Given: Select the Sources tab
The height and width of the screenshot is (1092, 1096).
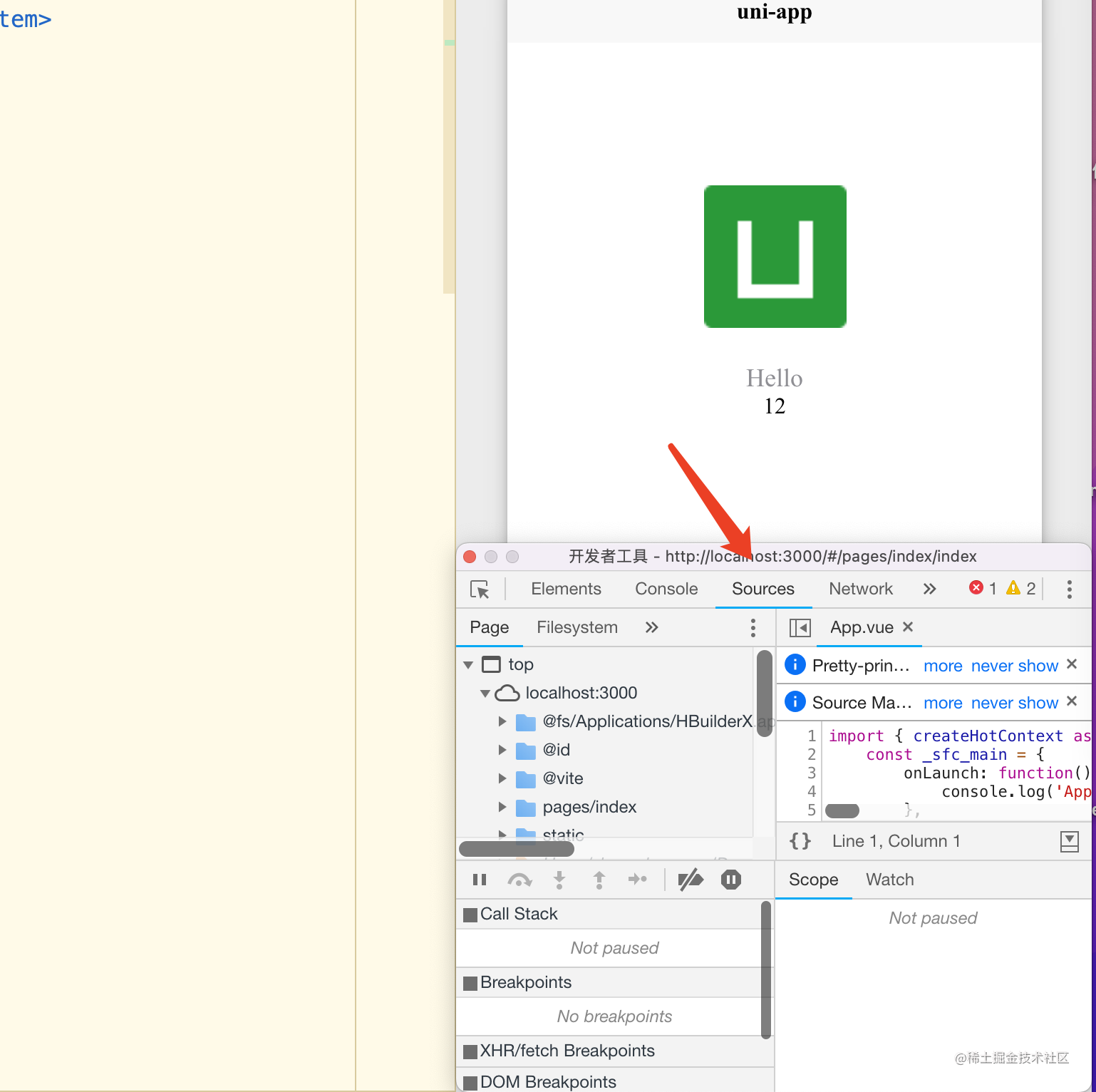Looking at the screenshot, I should (x=763, y=589).
